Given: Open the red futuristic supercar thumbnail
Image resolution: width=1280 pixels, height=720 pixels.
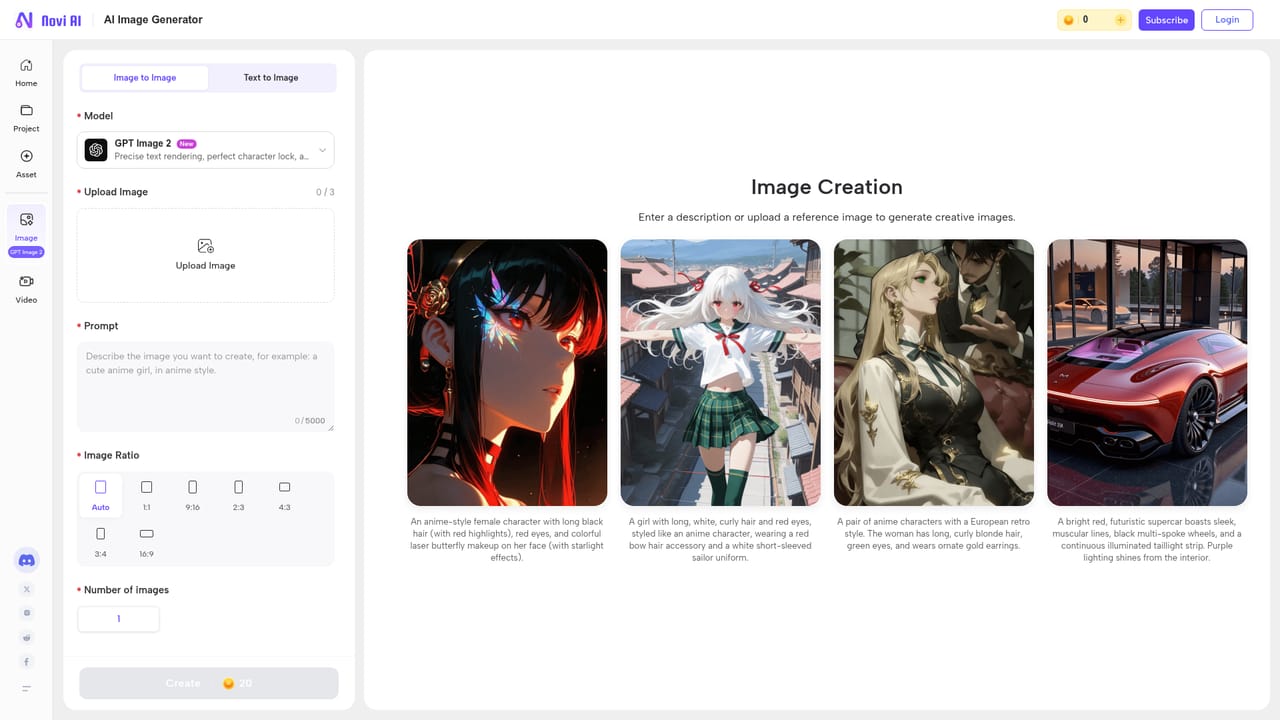Looking at the screenshot, I should pos(1147,373).
